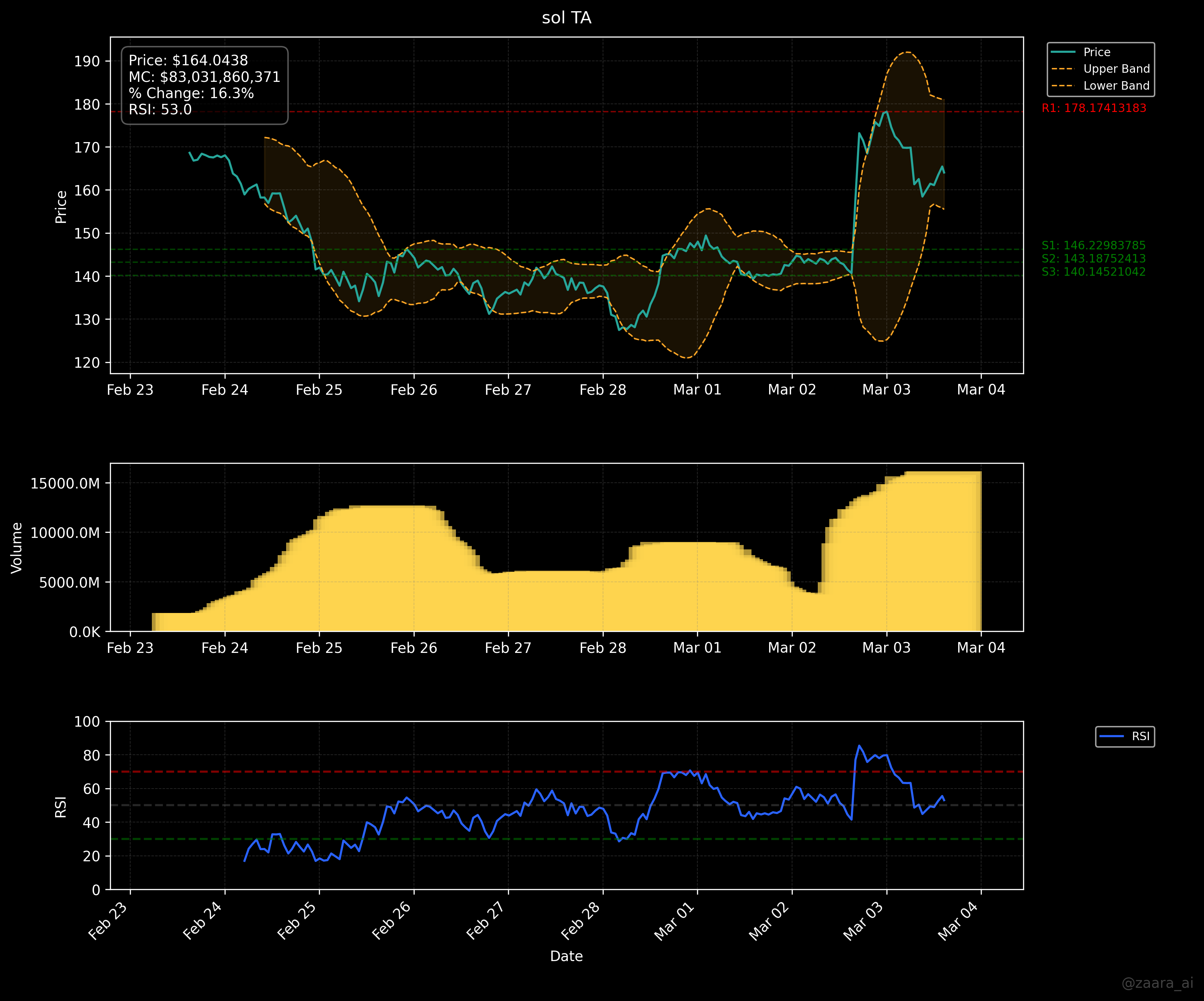Viewport: 1204px width, 1001px height.
Task: Click the % Change text in info box
Action: pos(191,93)
